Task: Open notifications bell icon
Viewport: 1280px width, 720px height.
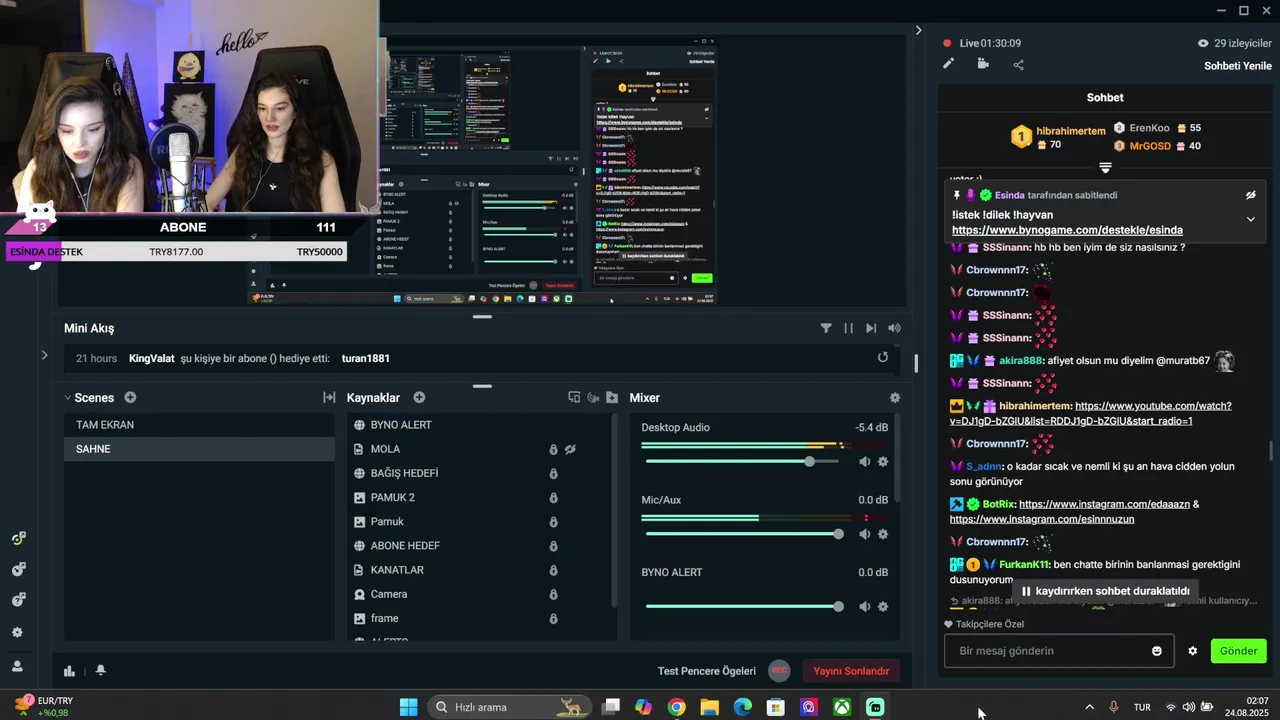Action: pyautogui.click(x=100, y=671)
